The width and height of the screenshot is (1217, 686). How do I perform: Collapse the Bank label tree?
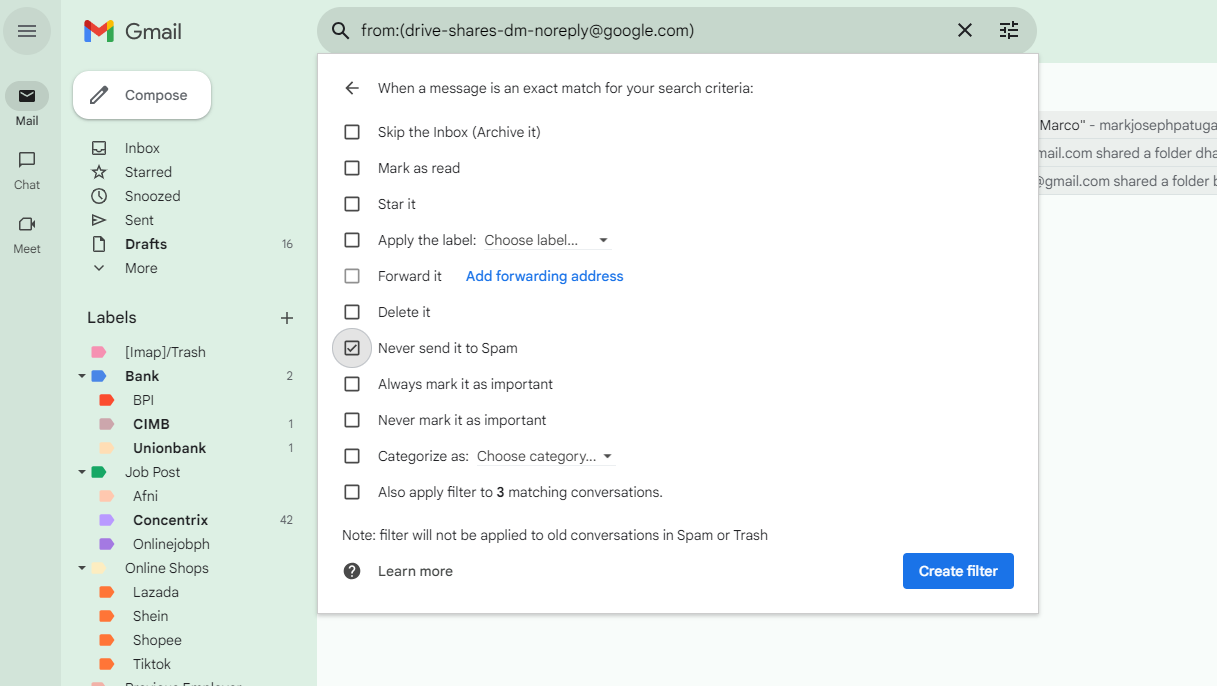click(x=82, y=376)
